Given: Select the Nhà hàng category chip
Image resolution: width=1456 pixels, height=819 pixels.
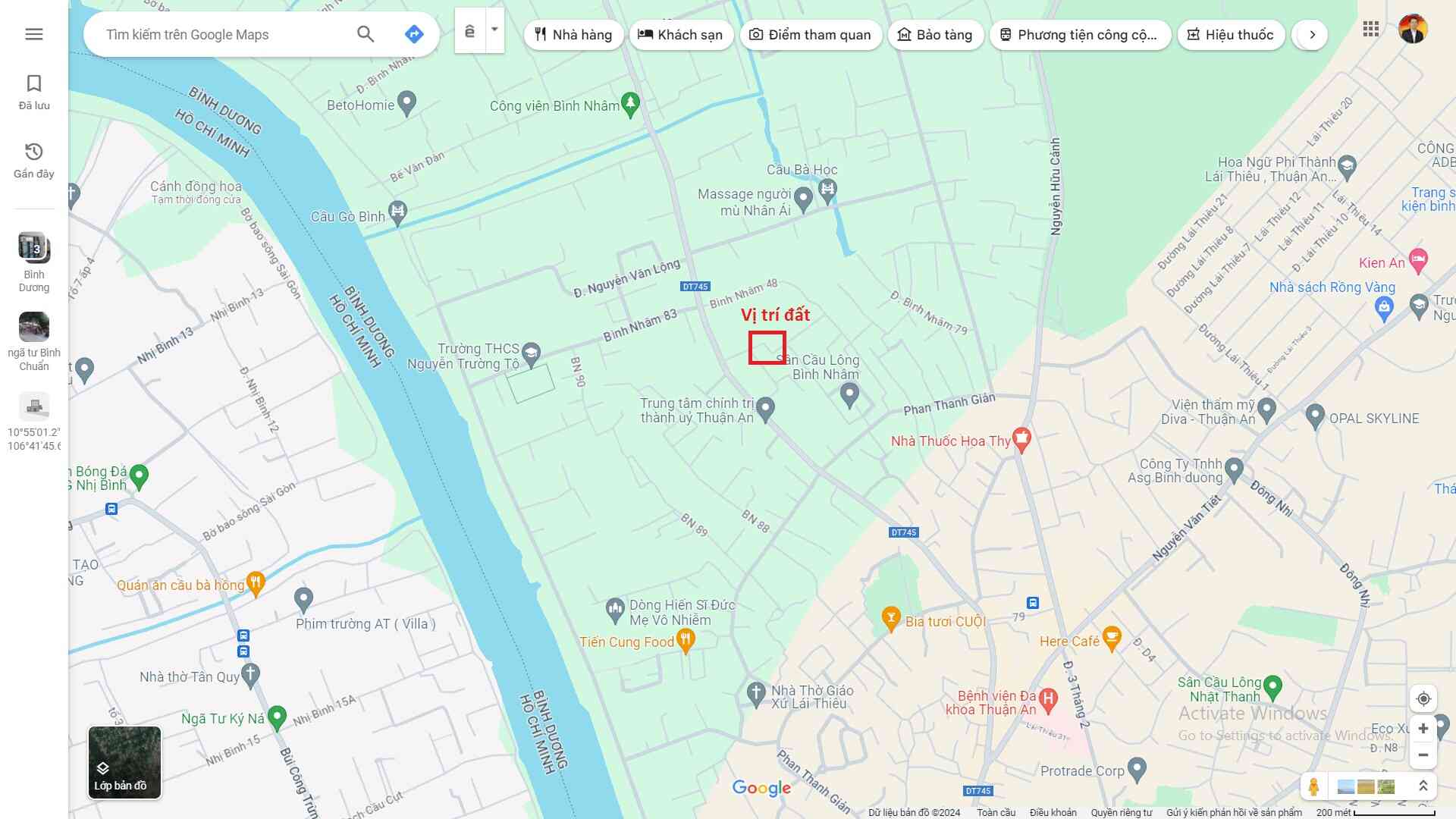Looking at the screenshot, I should click(x=573, y=35).
